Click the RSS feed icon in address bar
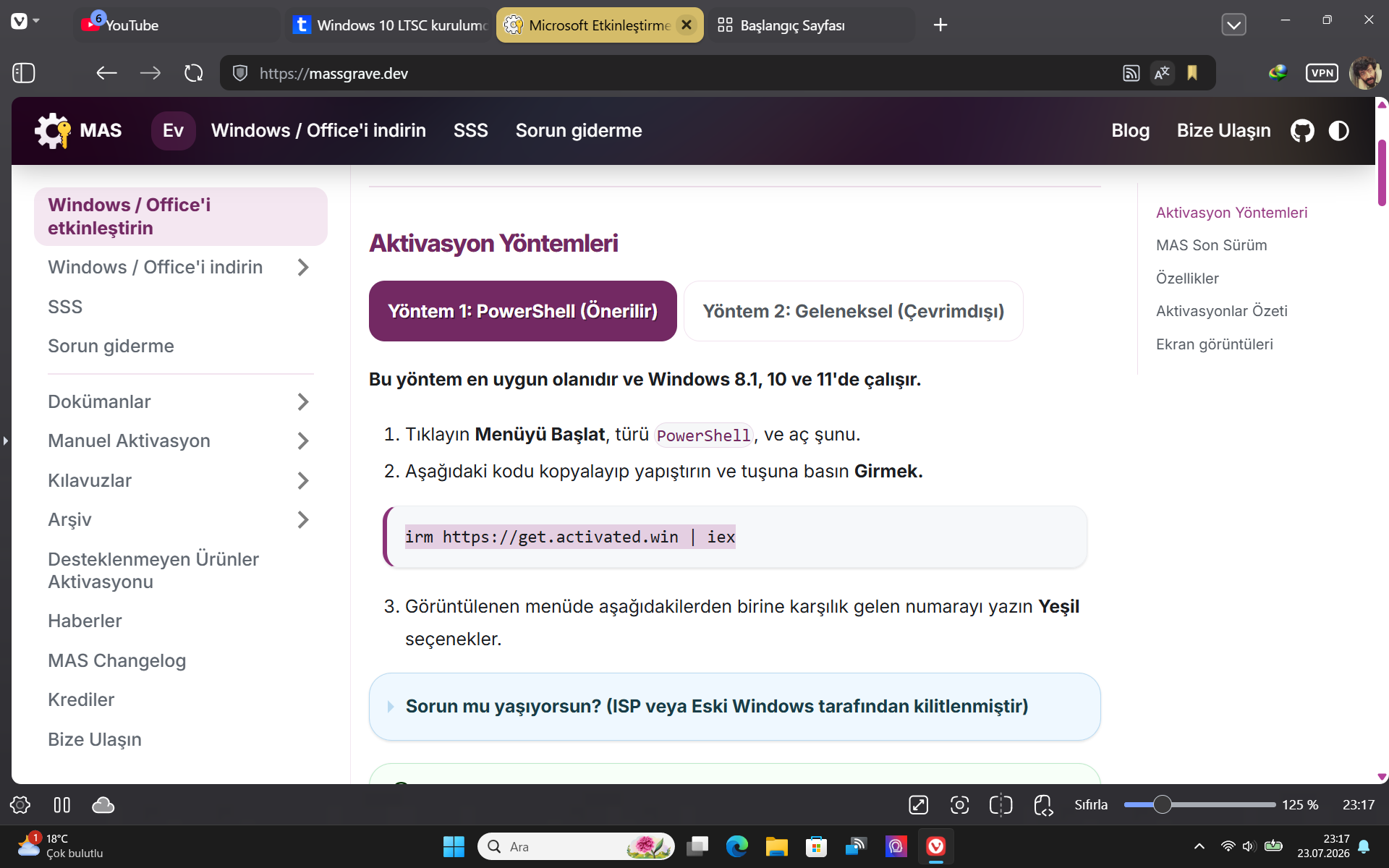 [1131, 73]
